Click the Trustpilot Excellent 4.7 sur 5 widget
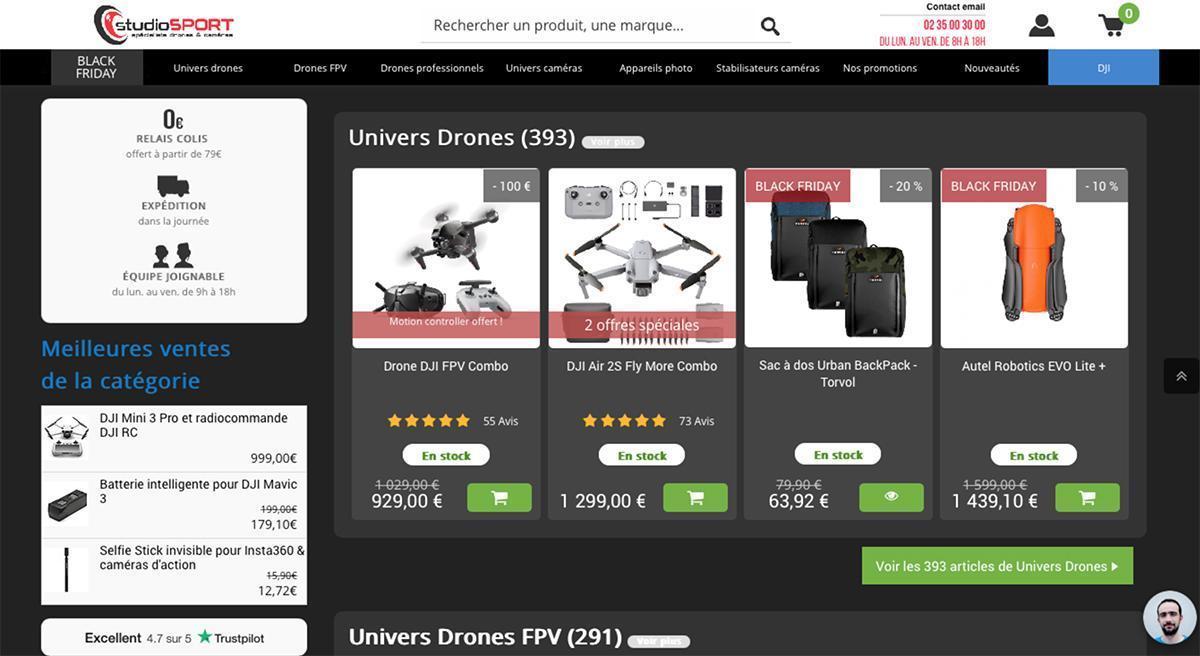 click(174, 637)
